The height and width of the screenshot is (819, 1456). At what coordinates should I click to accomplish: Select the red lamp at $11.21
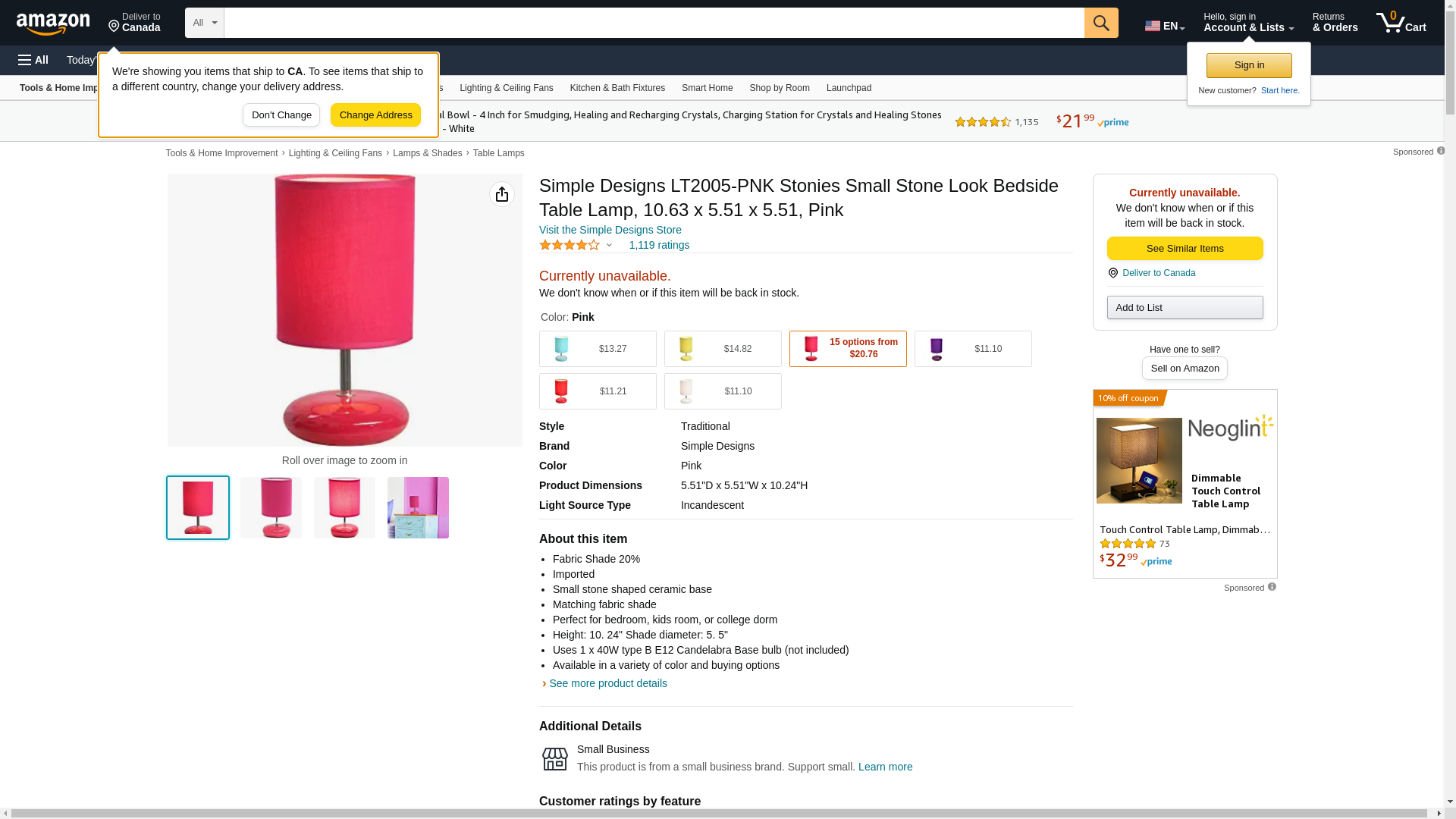[x=598, y=391]
